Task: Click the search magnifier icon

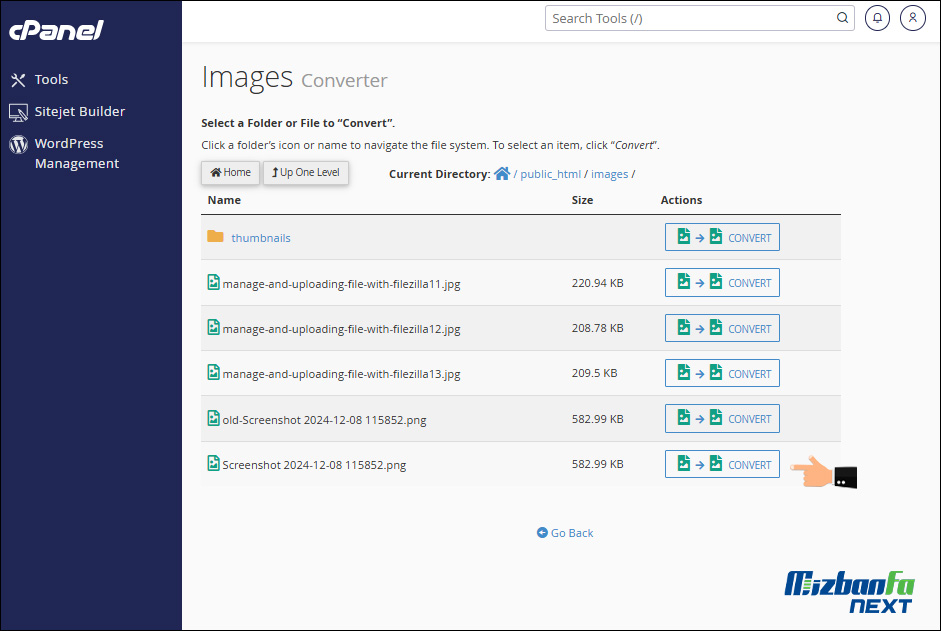Action: tap(843, 18)
